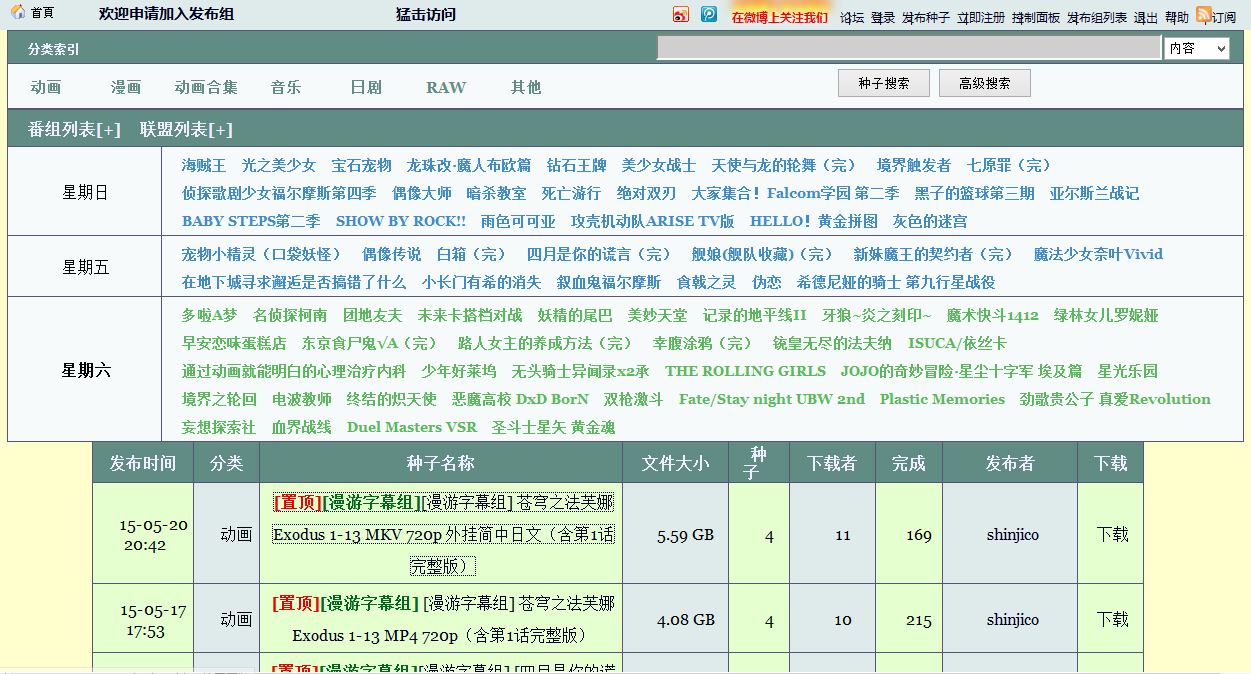Open the 多啦A梦 series link
1251x674 pixels.
point(210,315)
